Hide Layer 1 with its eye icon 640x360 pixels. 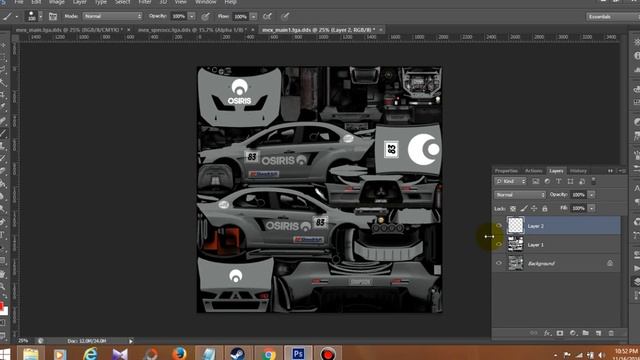[499, 244]
